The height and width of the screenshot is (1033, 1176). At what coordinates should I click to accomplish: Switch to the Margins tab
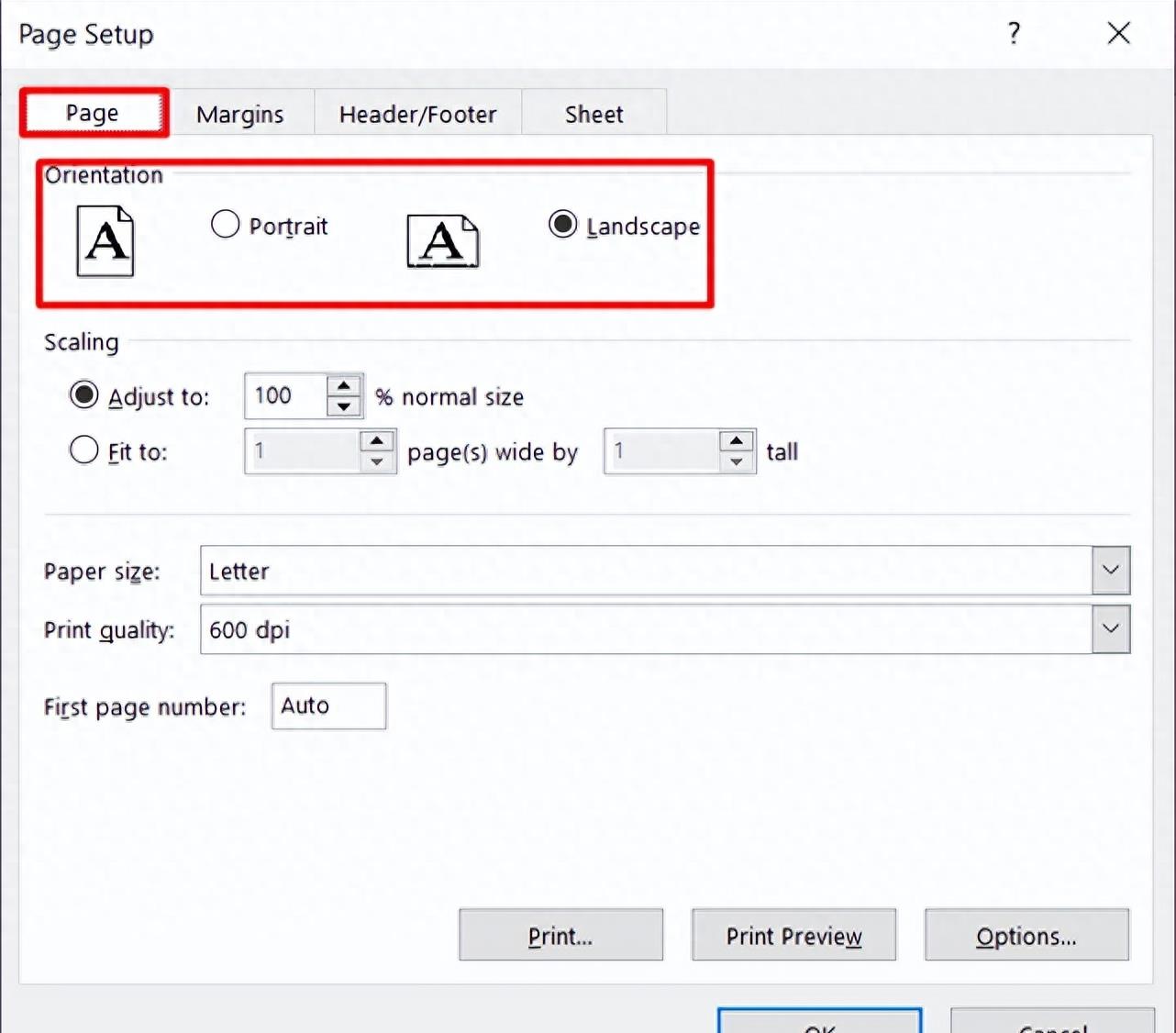[240, 114]
